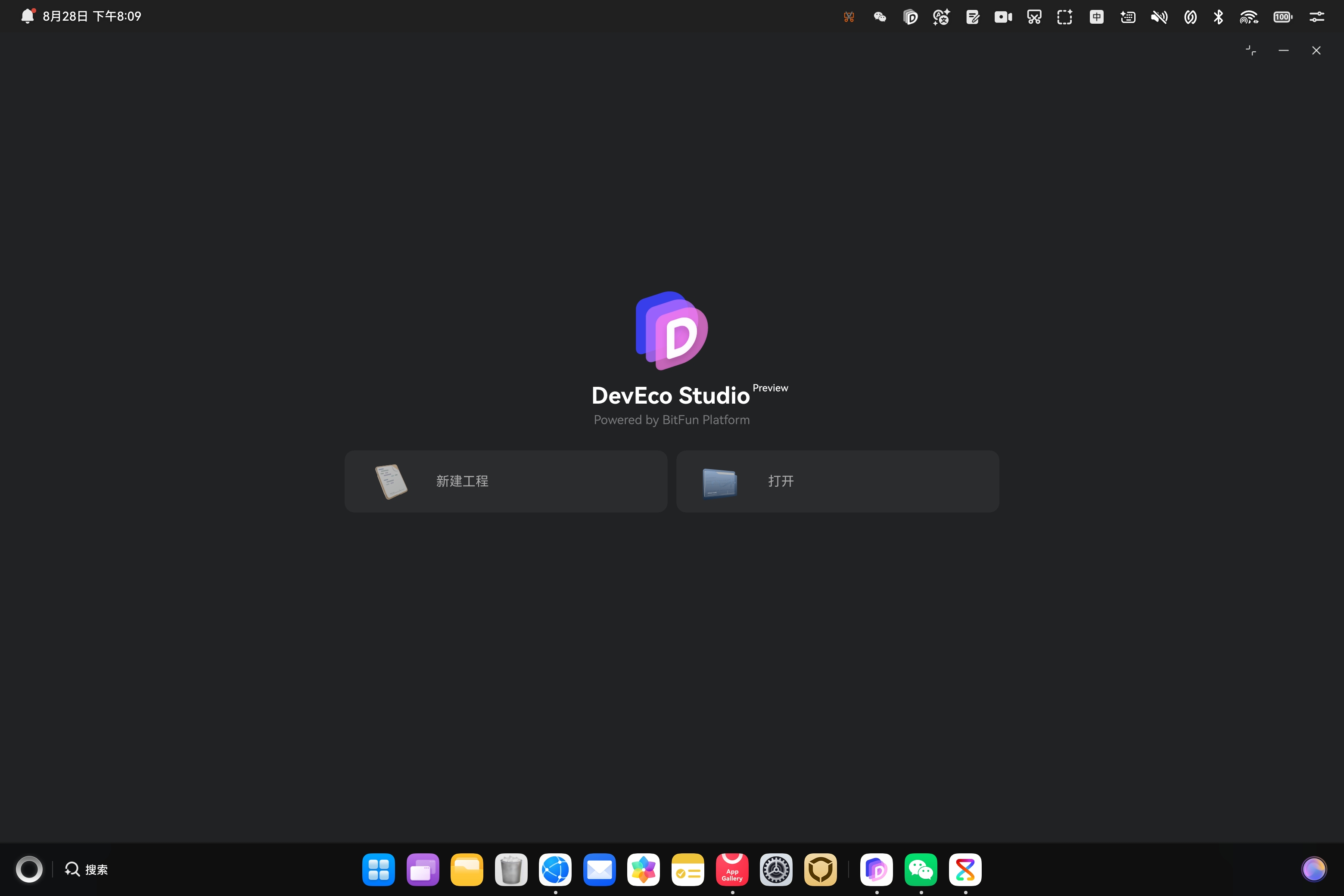Click the blue folder icon on the 打开 card
Viewport: 1344px width, 896px height.
(719, 483)
